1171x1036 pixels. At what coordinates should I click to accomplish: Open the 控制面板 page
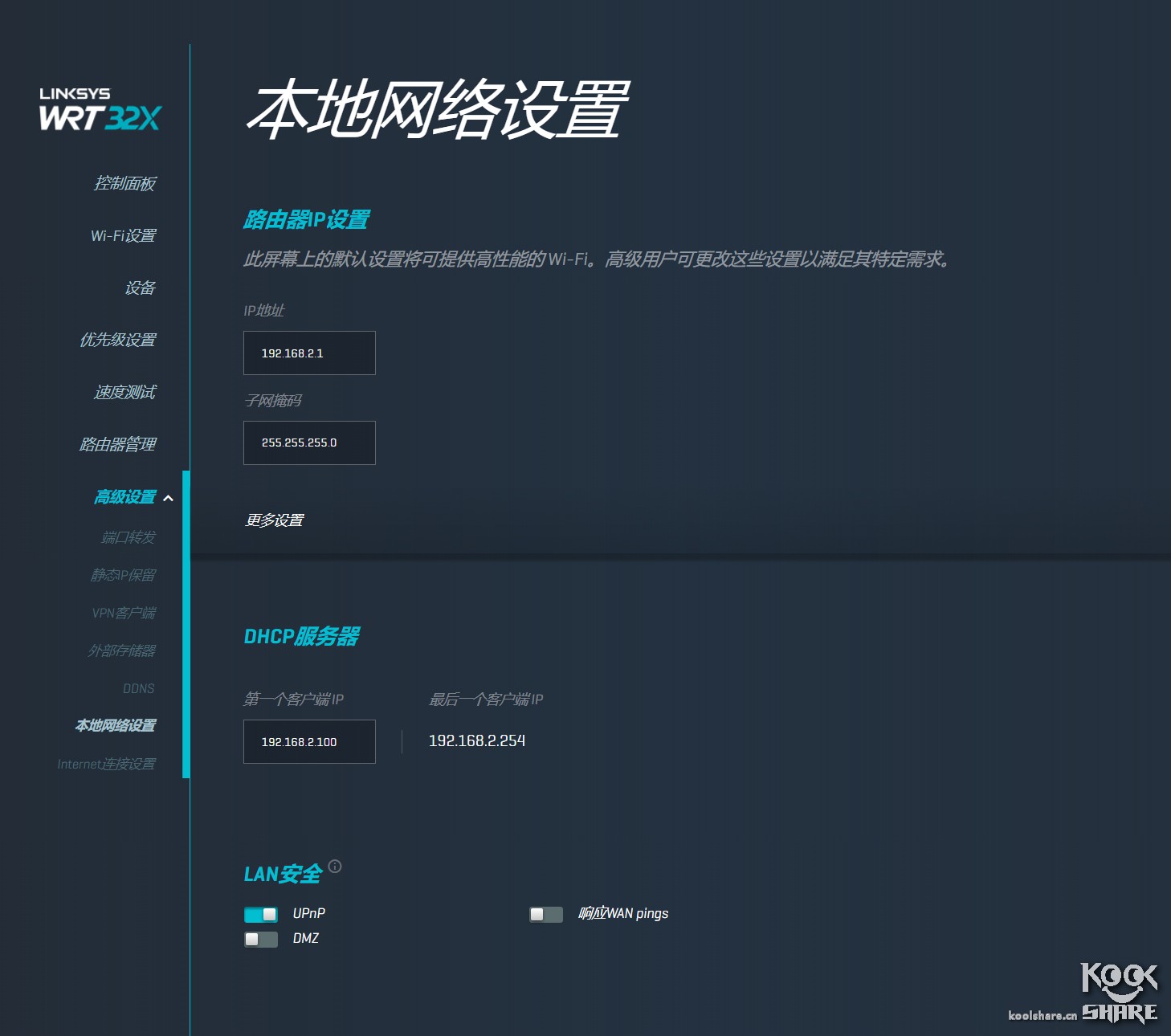point(126,183)
